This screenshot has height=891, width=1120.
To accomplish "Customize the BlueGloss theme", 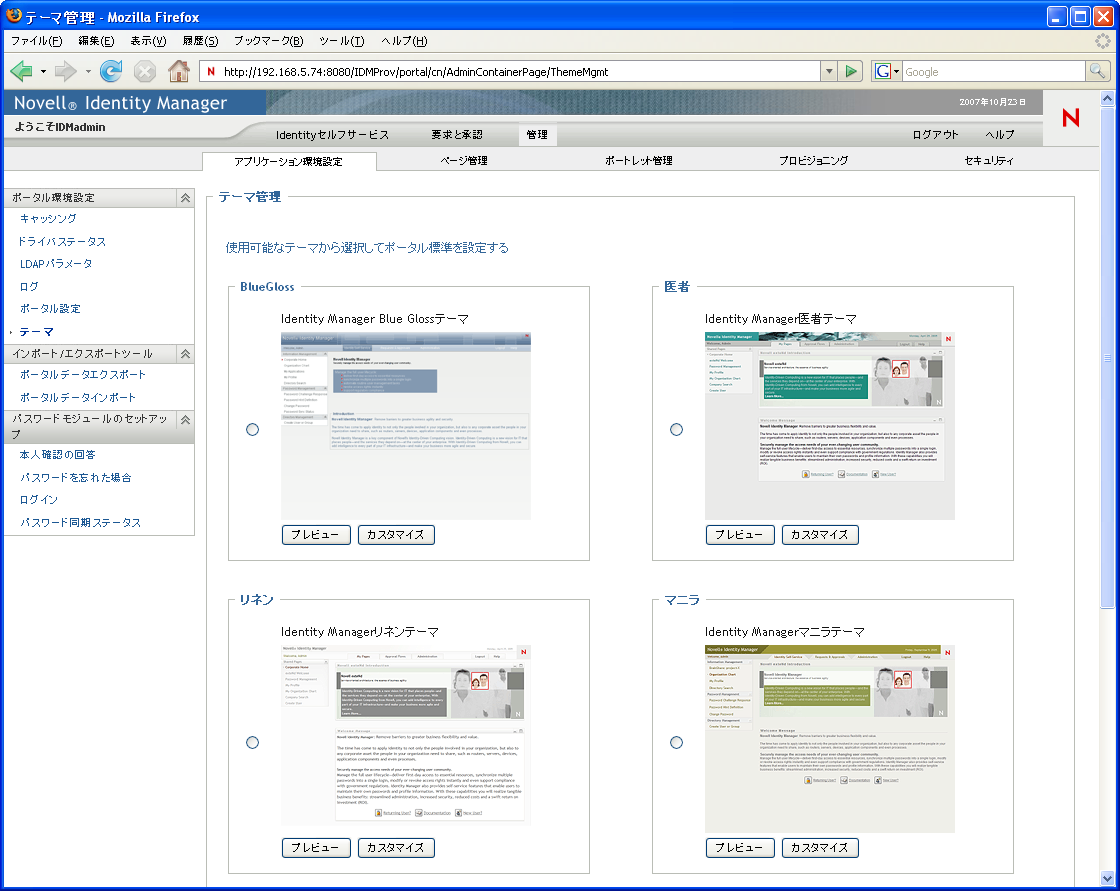I will (396, 534).
